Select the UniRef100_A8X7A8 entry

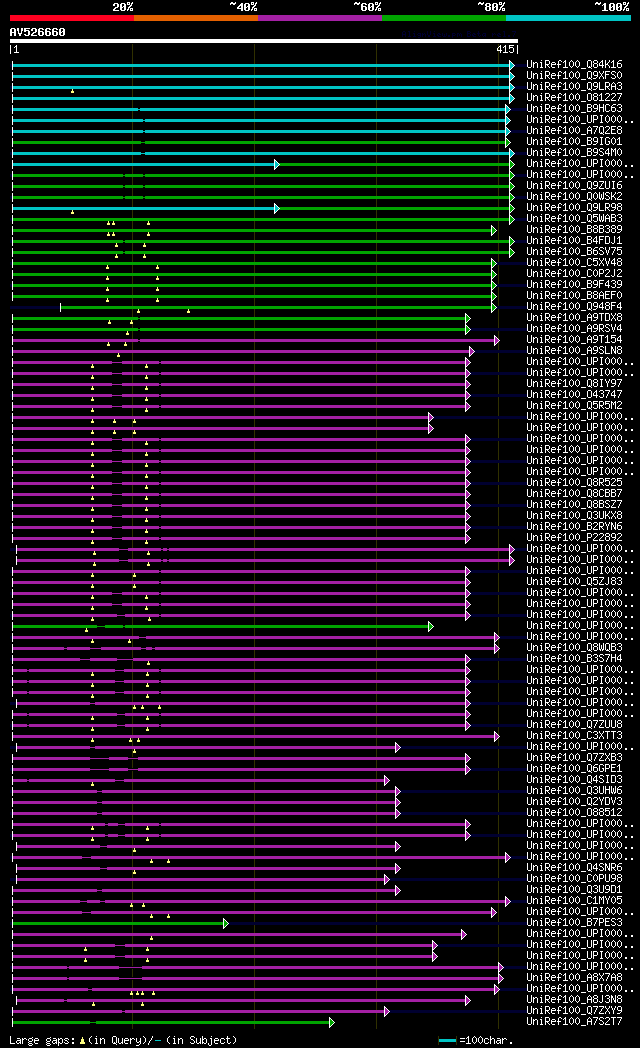pos(574,978)
